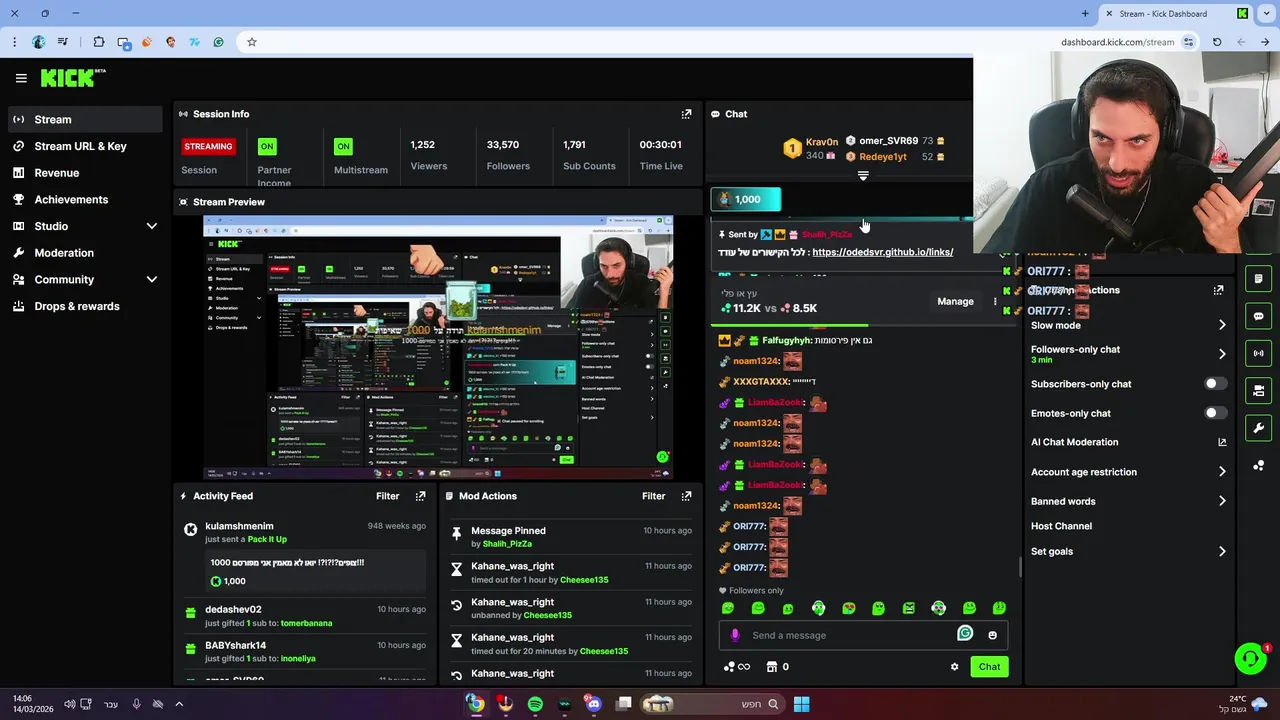This screenshot has height=720, width=1280.
Task: Expand Followers-only chat settings
Action: point(1222,354)
